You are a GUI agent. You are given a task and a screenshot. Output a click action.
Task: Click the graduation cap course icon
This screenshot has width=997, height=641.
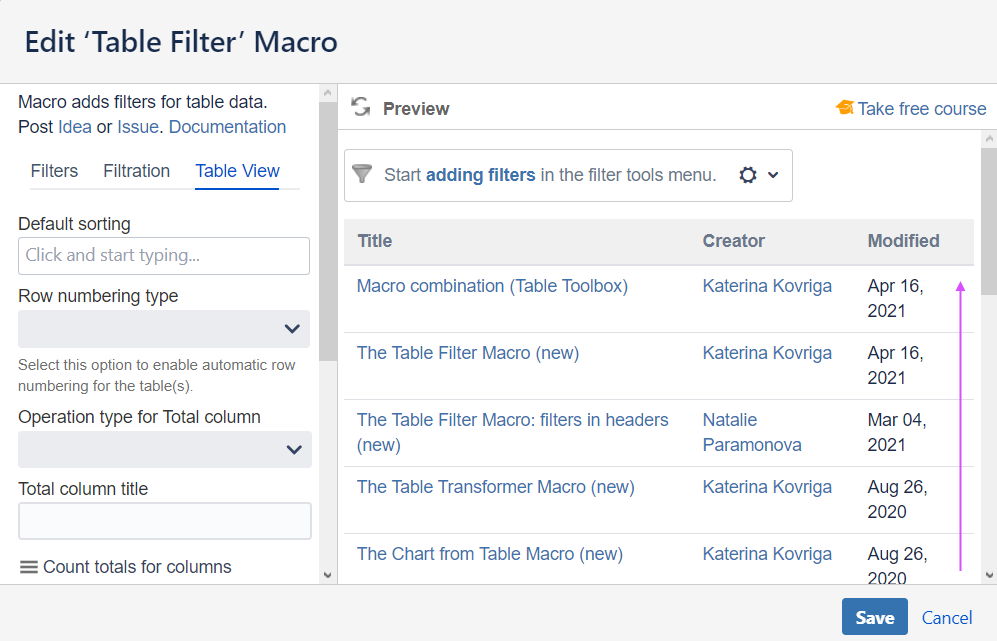click(845, 108)
